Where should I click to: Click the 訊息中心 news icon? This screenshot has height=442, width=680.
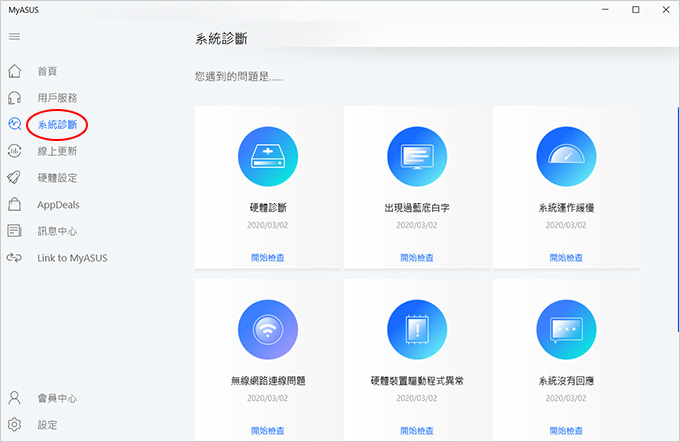[x=14, y=231]
